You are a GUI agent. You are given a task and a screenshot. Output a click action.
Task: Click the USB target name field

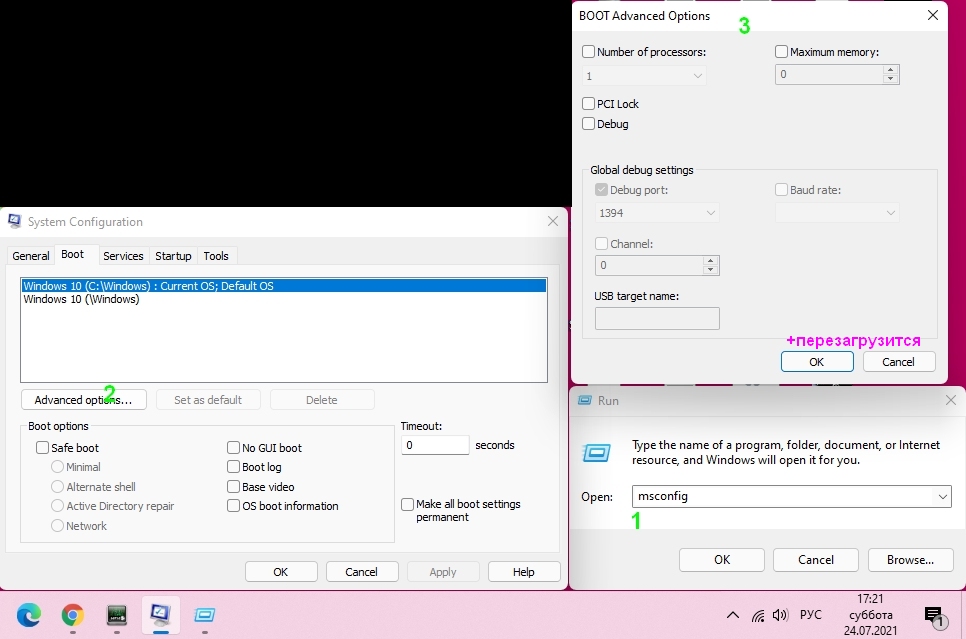coord(657,318)
